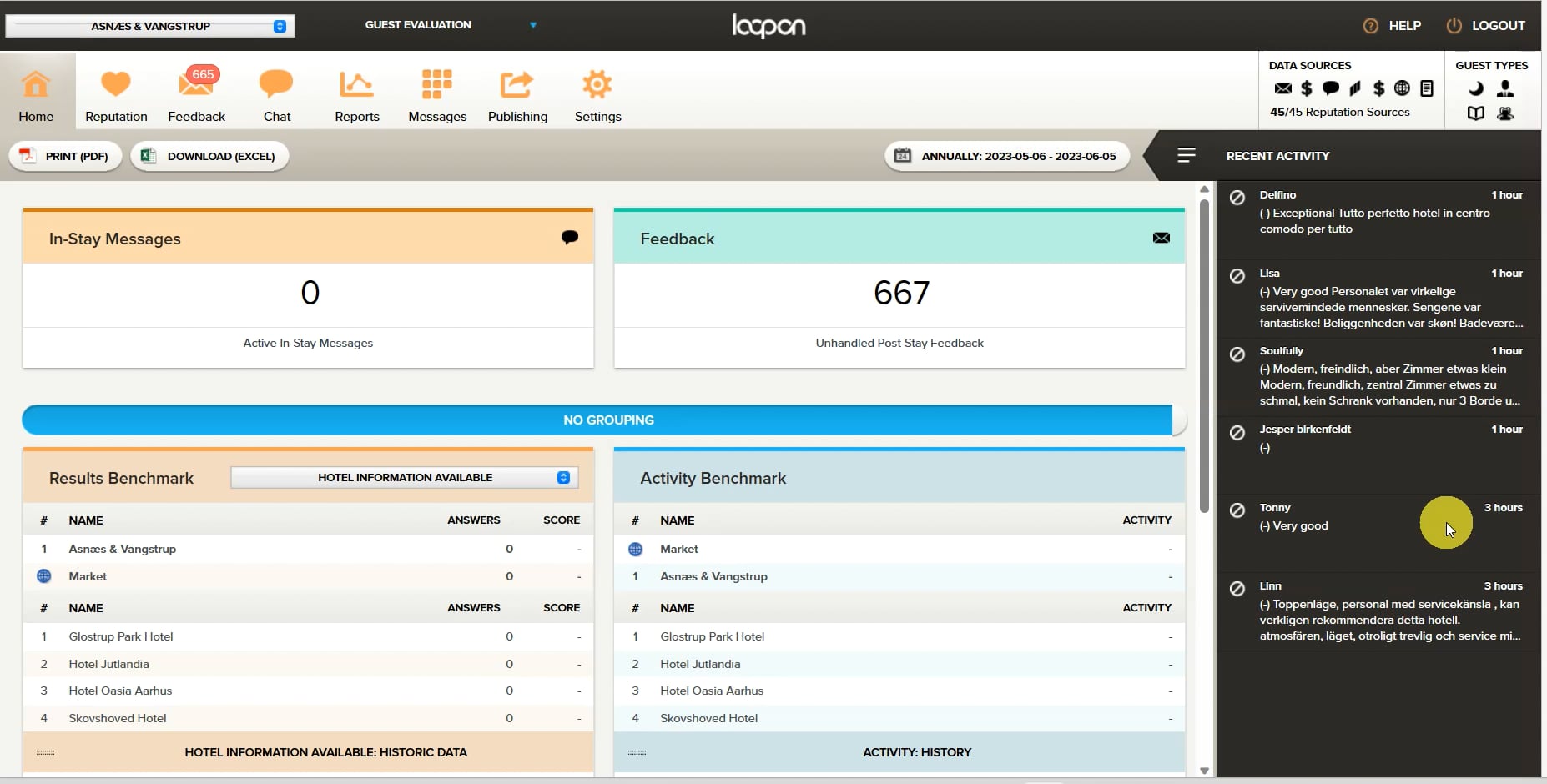Click the 667 unhandled feedback count
Screen dimensions: 1547x784
(x=901, y=293)
